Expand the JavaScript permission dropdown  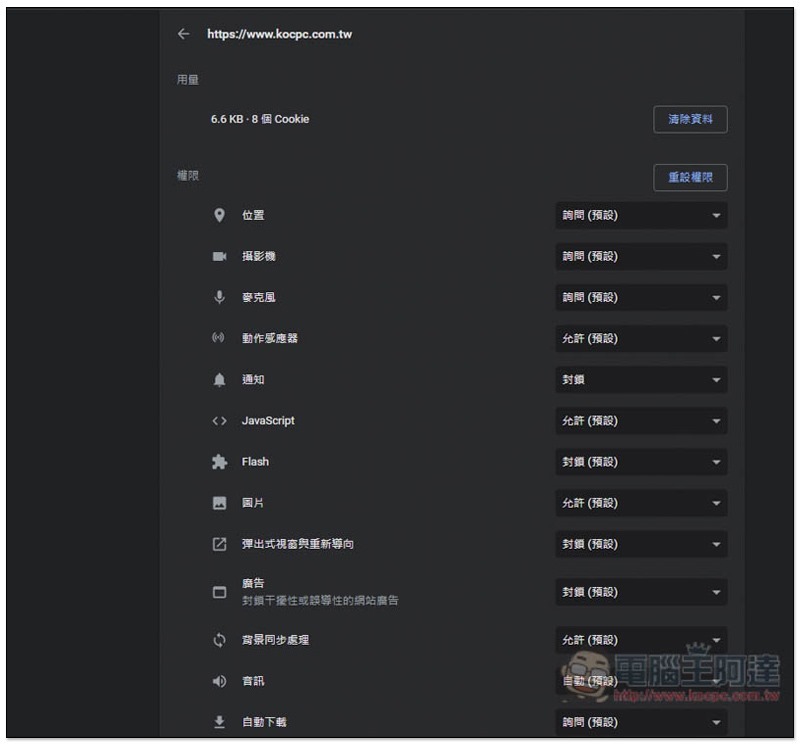pyautogui.click(x=641, y=421)
